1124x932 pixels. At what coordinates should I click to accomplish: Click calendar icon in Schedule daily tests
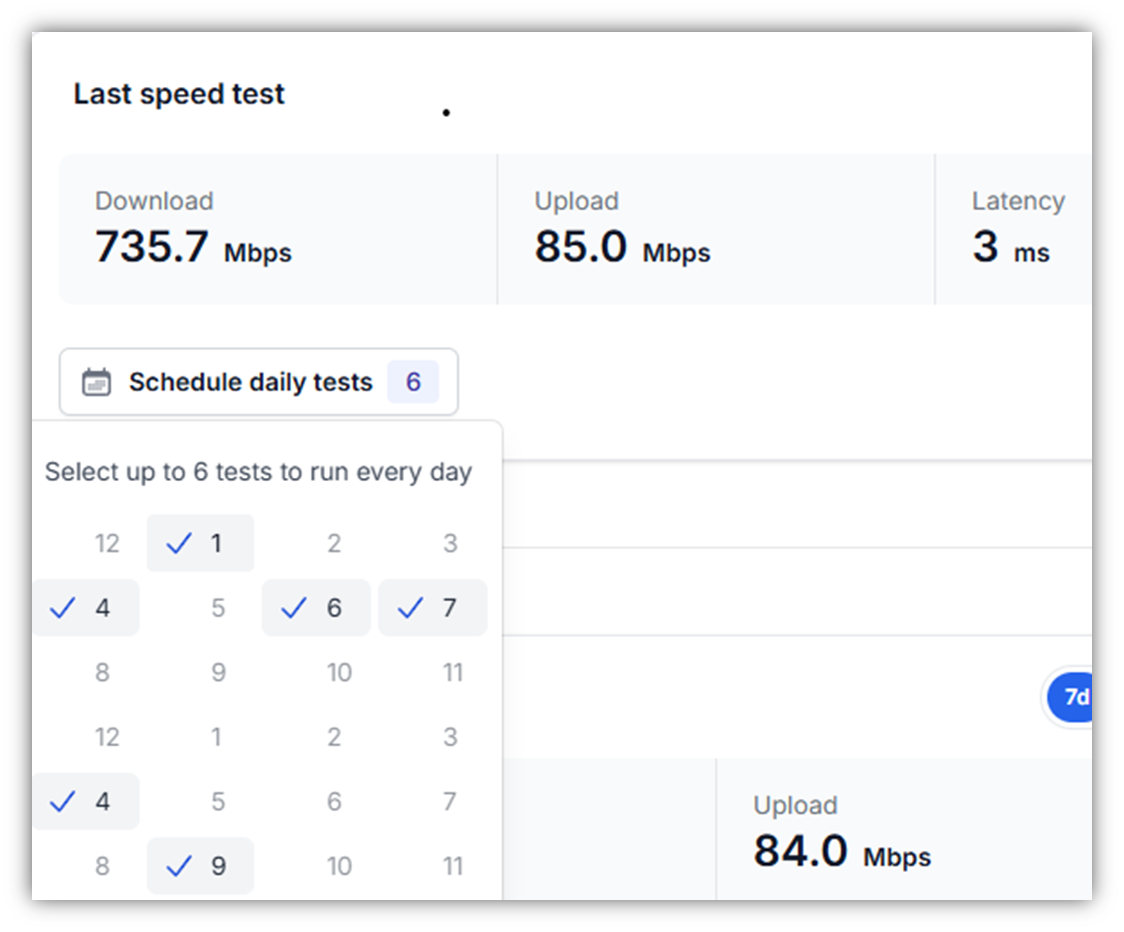(96, 382)
